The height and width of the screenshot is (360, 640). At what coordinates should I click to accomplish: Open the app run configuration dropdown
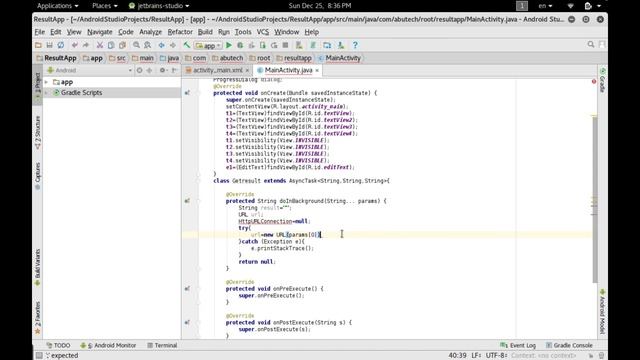click(x=208, y=45)
